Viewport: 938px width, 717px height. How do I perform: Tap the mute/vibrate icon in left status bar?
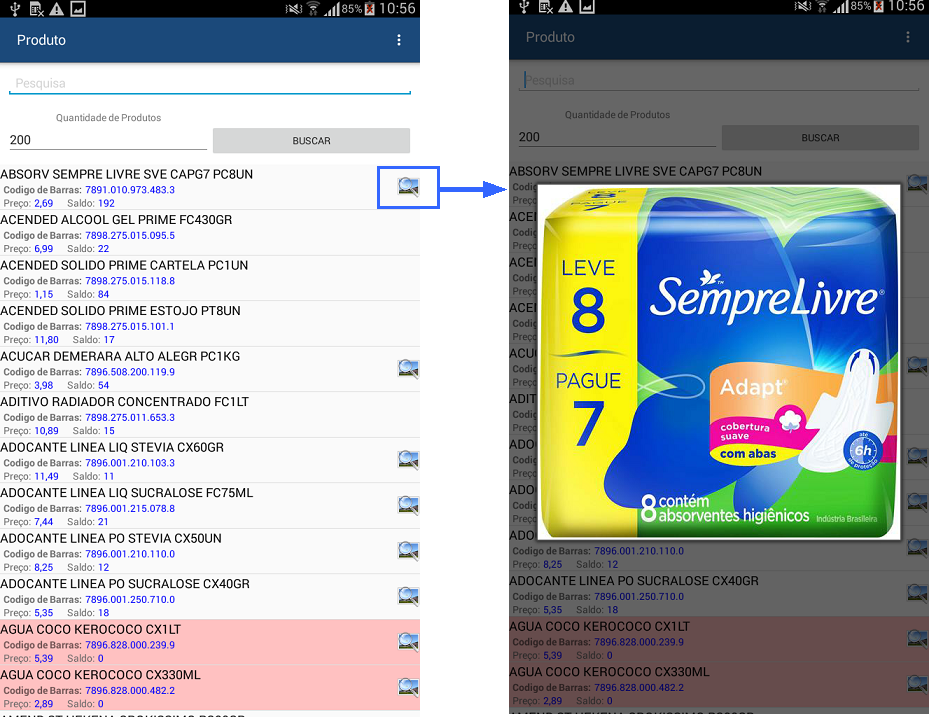(x=294, y=8)
